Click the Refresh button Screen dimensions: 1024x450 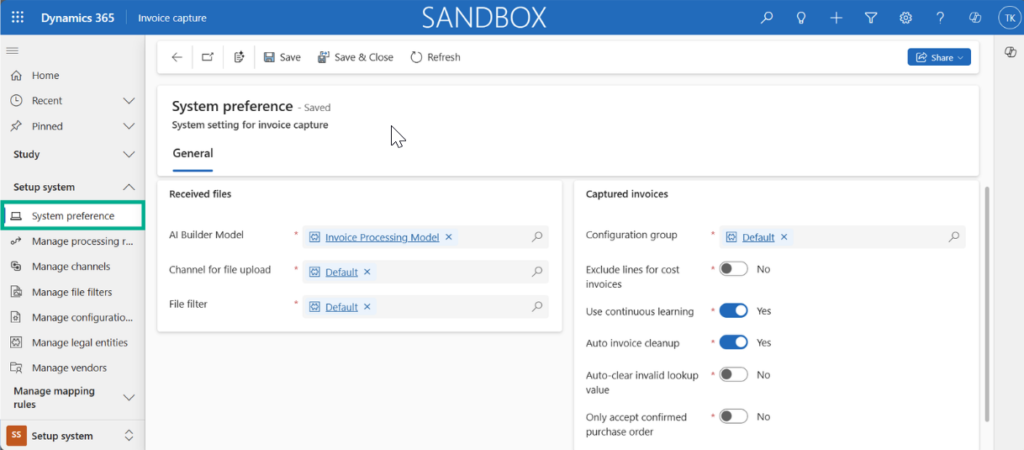436,57
